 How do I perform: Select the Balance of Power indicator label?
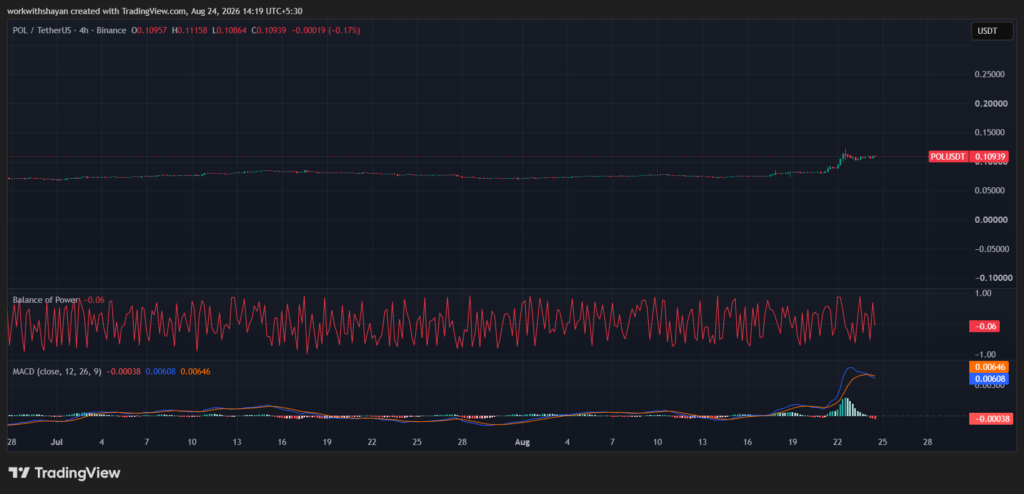(46, 300)
